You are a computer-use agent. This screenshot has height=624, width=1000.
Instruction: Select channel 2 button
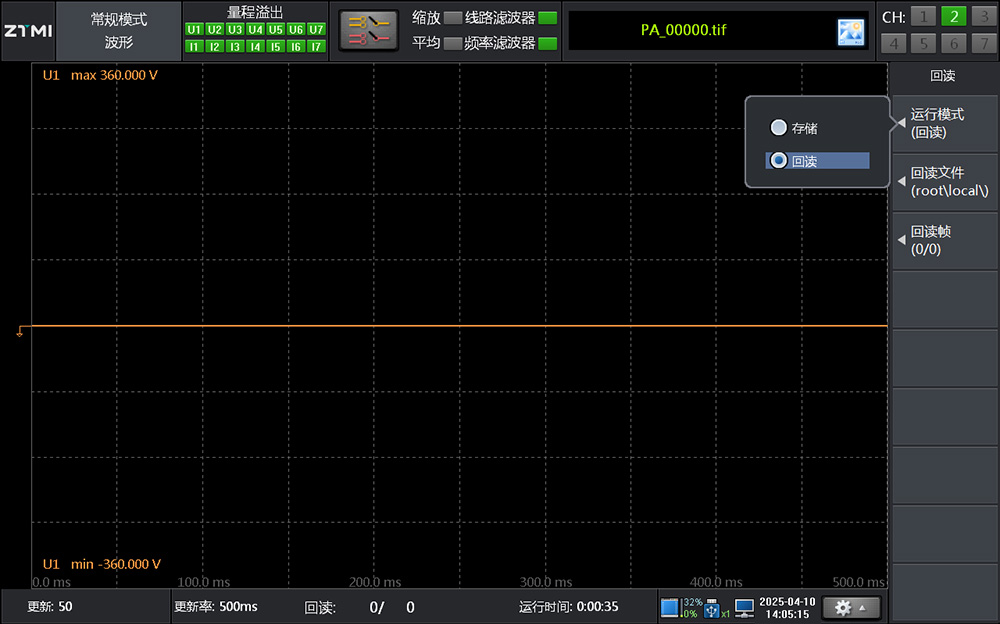pos(953,16)
